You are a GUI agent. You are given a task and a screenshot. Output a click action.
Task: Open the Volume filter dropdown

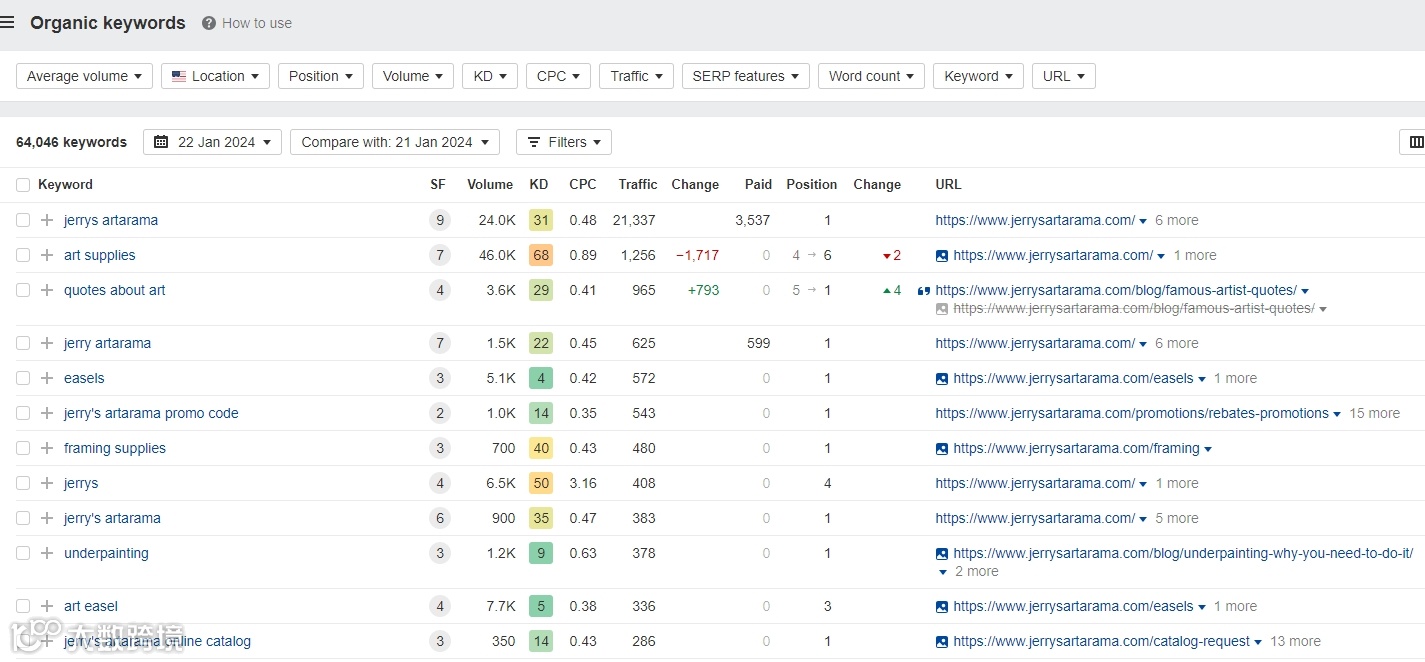[413, 76]
